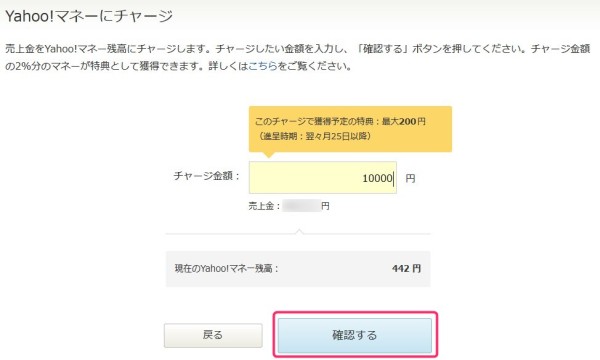The image size is (600, 360).
Task: Click the blurred 売上金 amount
Action: coord(301,206)
